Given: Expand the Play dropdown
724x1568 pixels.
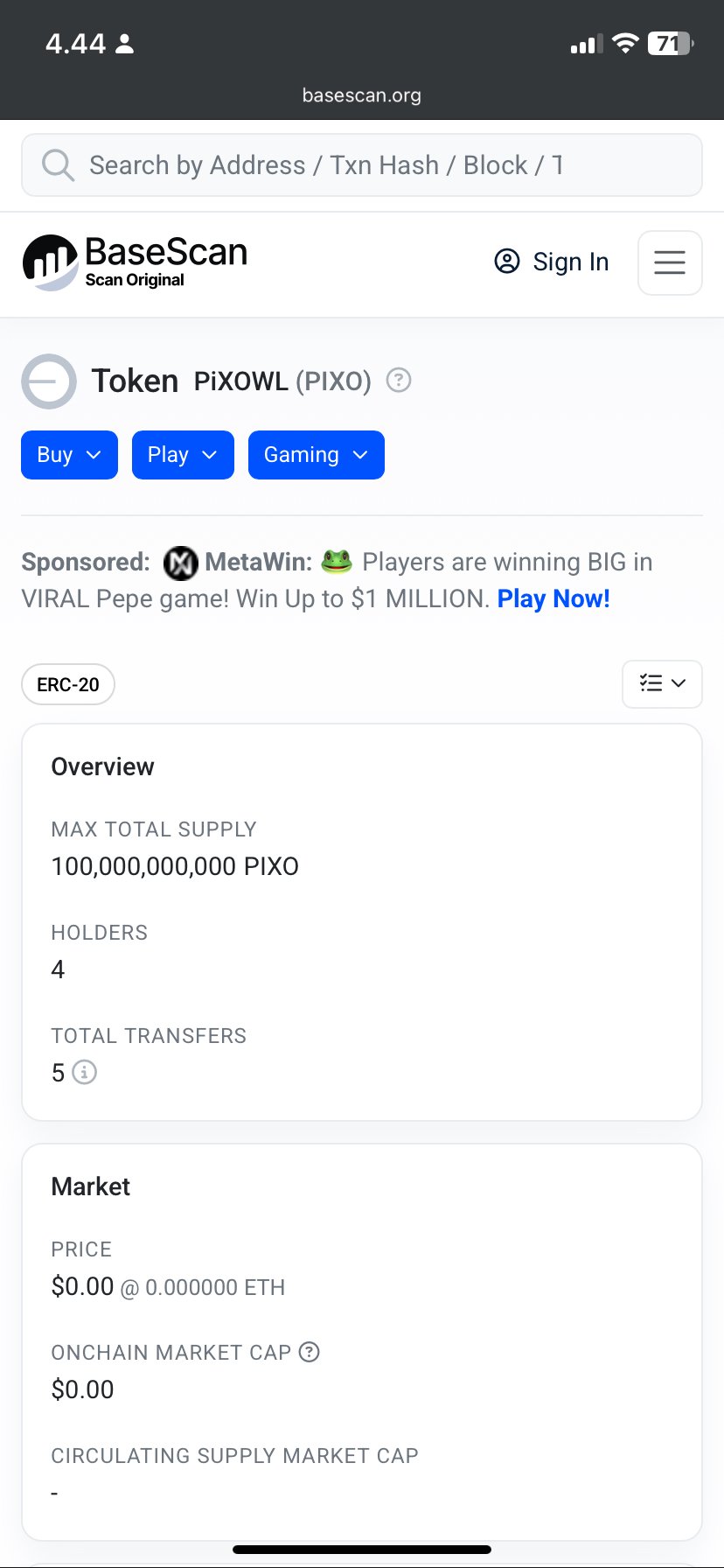Looking at the screenshot, I should 183,455.
